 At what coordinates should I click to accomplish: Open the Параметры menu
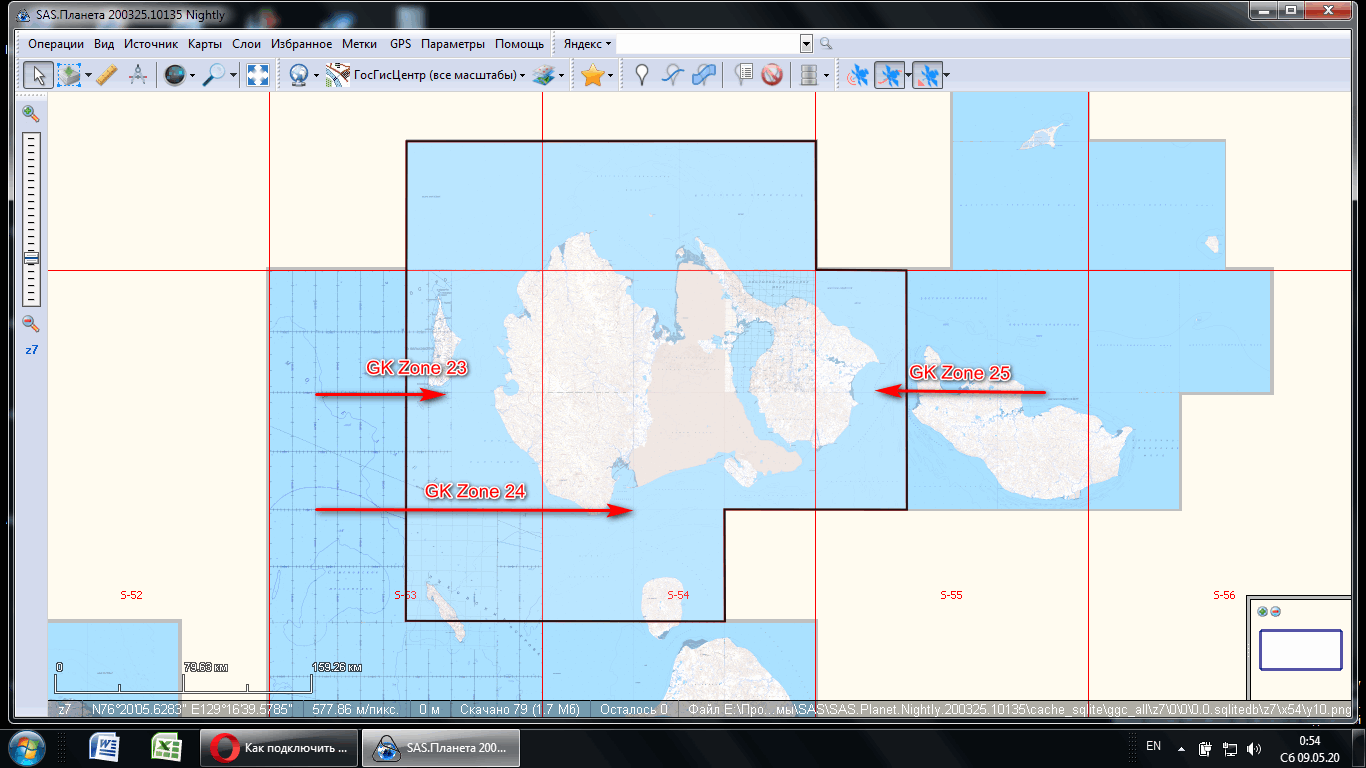(x=453, y=44)
